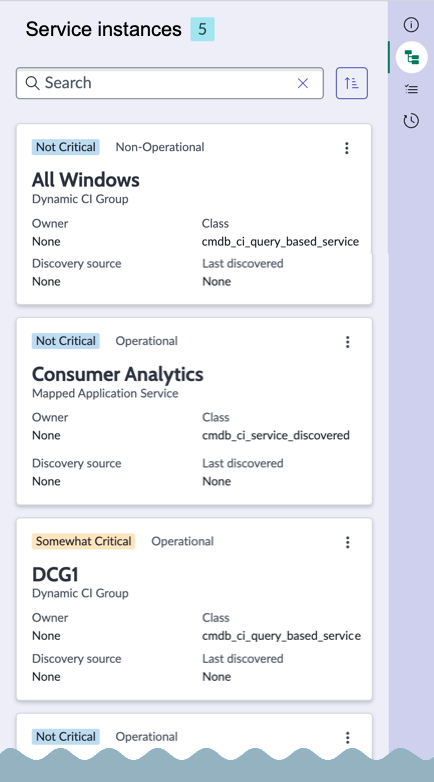Open DCG1 card three-dot menu
434x782 pixels.
[348, 542]
